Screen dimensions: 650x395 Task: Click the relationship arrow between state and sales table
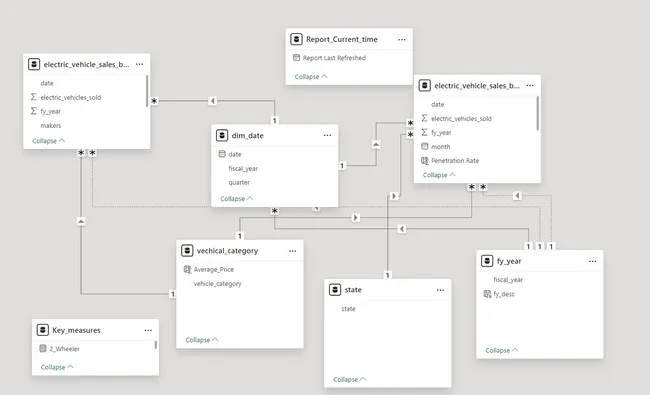click(x=394, y=196)
